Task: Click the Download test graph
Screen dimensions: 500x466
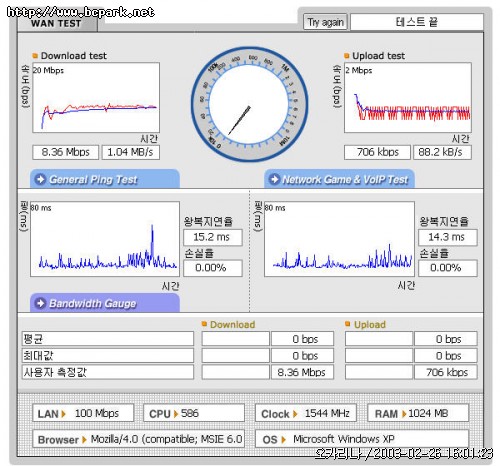Action: click(96, 97)
